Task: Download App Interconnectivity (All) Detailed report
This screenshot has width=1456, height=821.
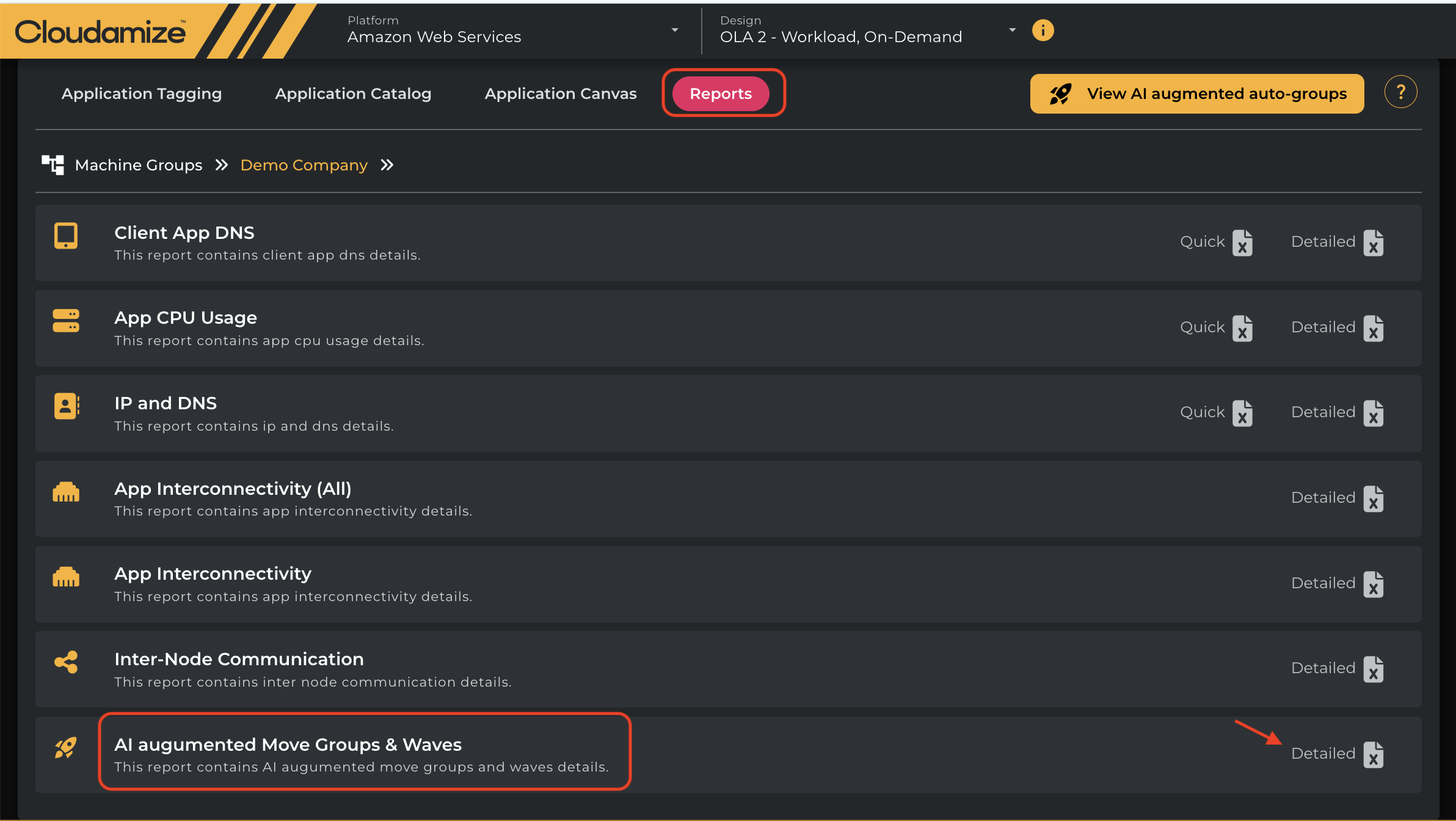Action: [1323, 498]
